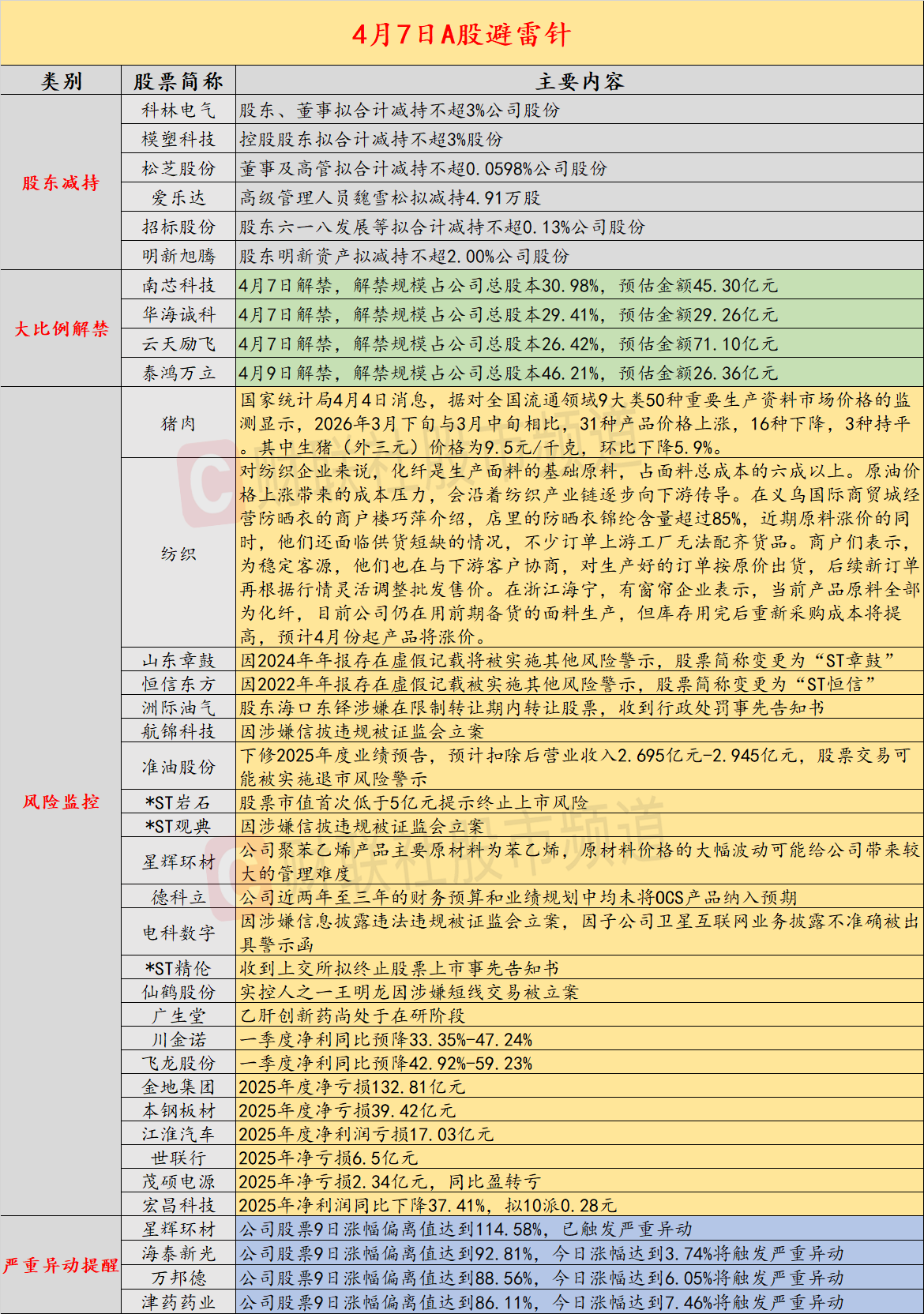The height and width of the screenshot is (1314, 924).
Task: Click the 主要内容 column header
Action: pos(580,81)
